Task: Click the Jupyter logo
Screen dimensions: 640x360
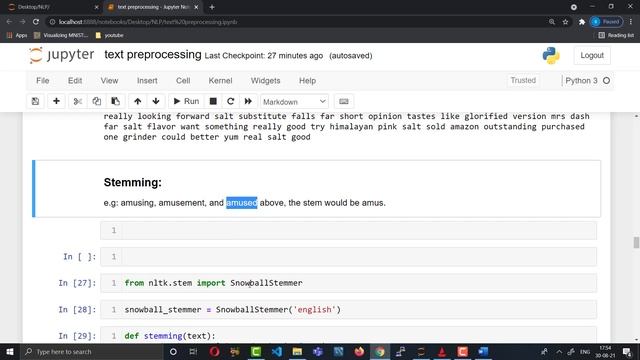Action: point(62,55)
